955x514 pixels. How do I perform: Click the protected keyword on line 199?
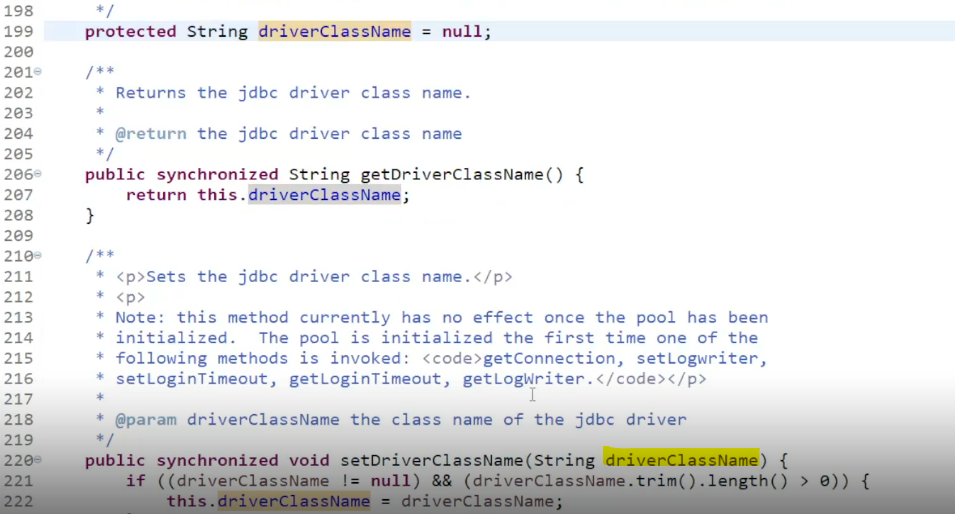[x=130, y=32]
